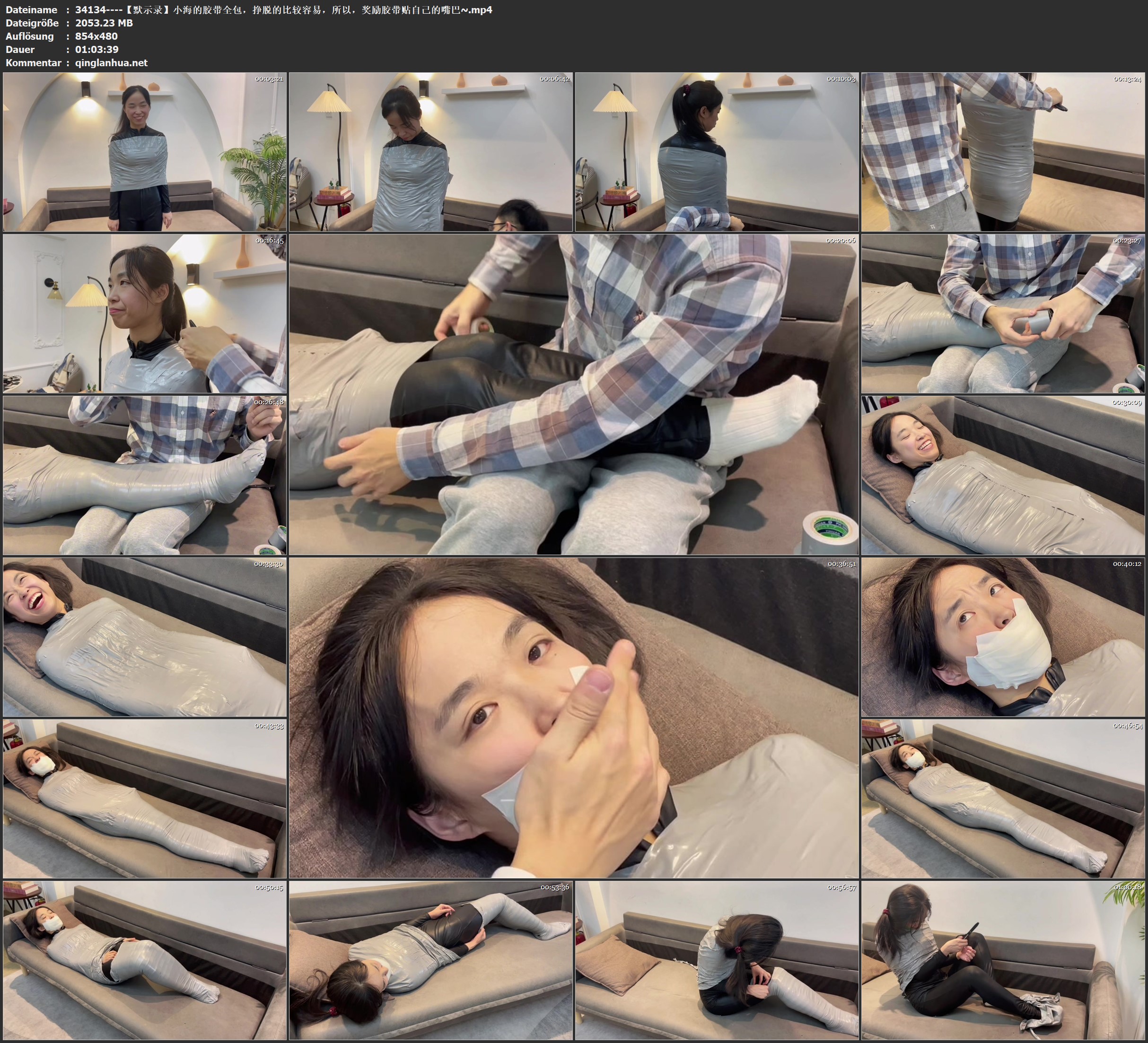
Task: Click the thumbnail timestamped 00:23:27
Action: (x=1003, y=313)
